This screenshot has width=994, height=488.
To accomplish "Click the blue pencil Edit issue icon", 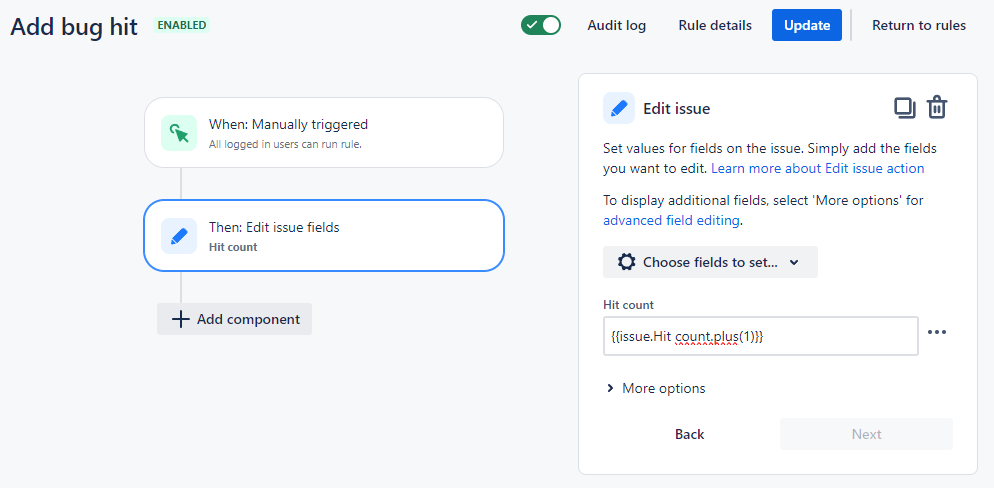I will 619,108.
